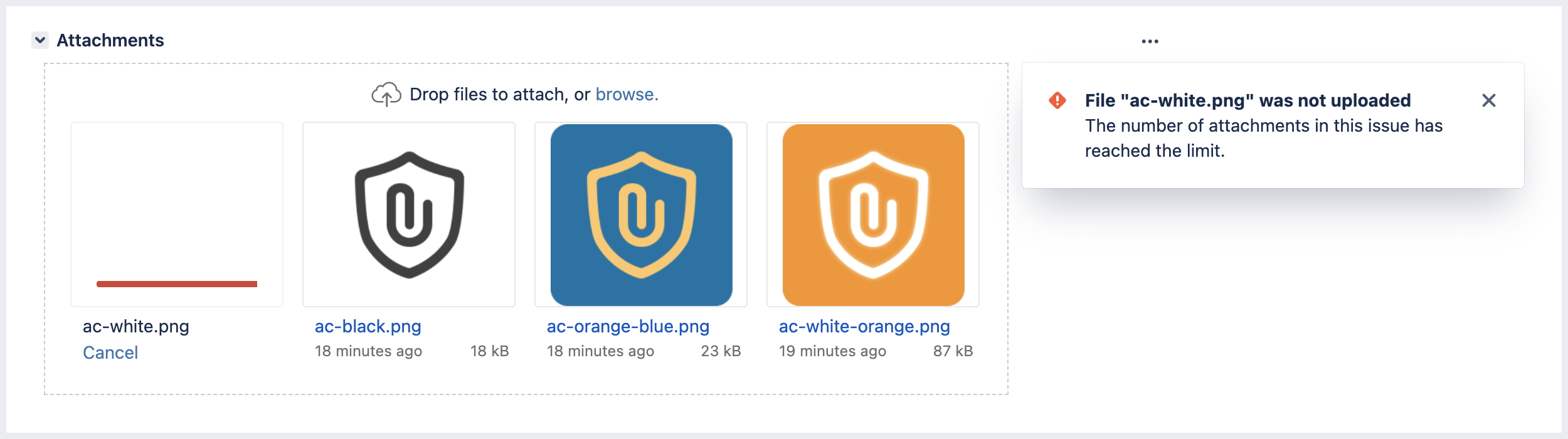The image size is (1568, 439).
Task: Cancel the ac-white.png upload
Action: coord(110,352)
